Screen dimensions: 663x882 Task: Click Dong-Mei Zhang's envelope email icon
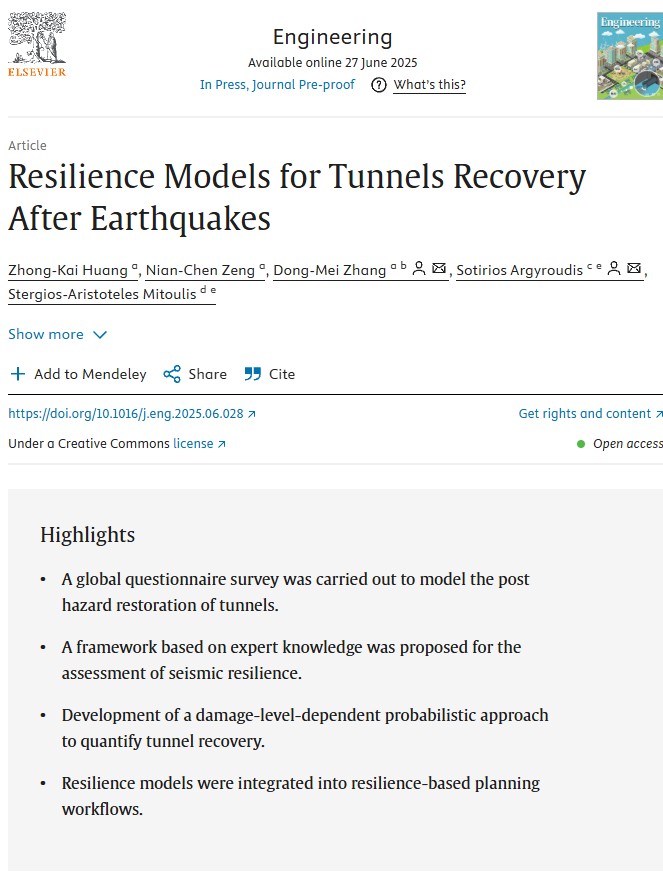pyautogui.click(x=439, y=269)
